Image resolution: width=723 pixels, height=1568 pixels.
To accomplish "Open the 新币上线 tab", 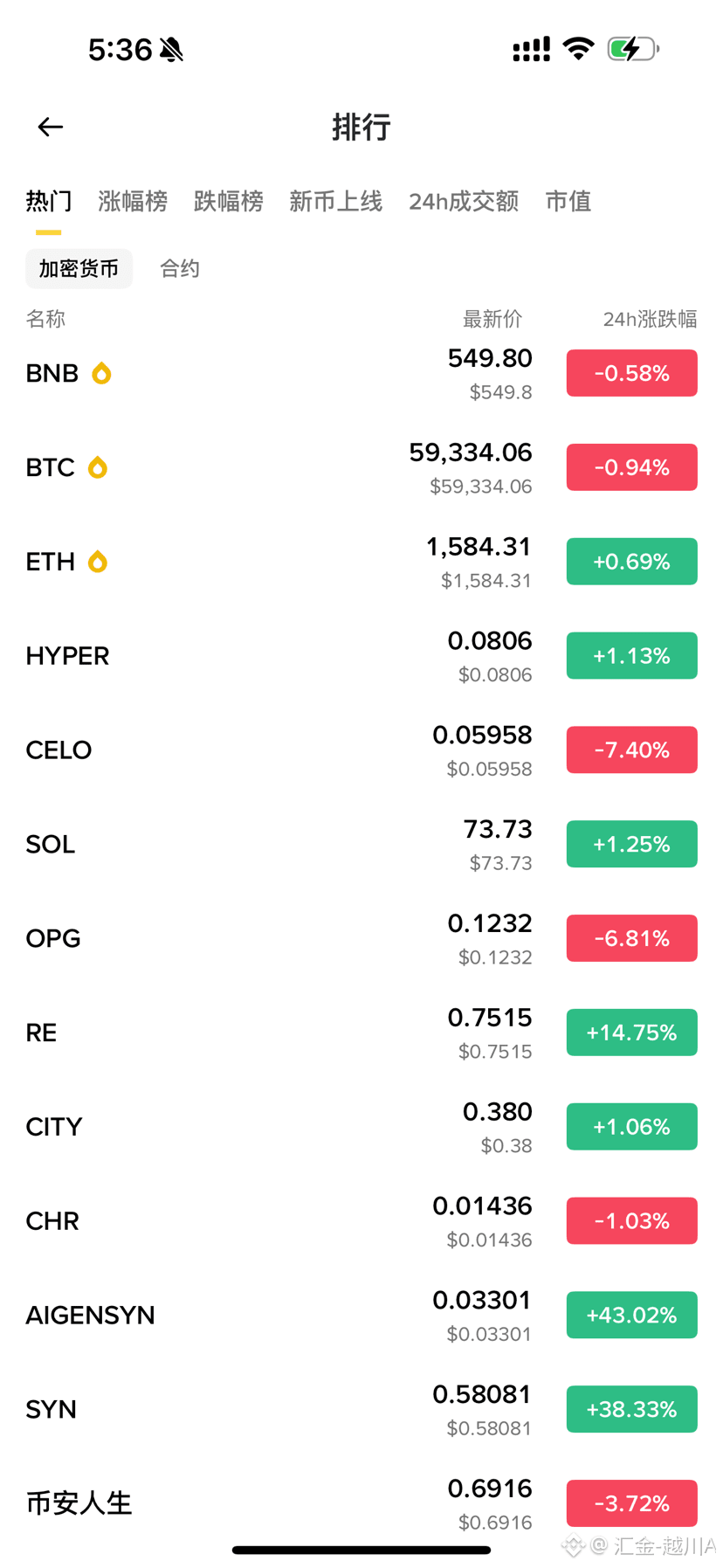I will (336, 202).
